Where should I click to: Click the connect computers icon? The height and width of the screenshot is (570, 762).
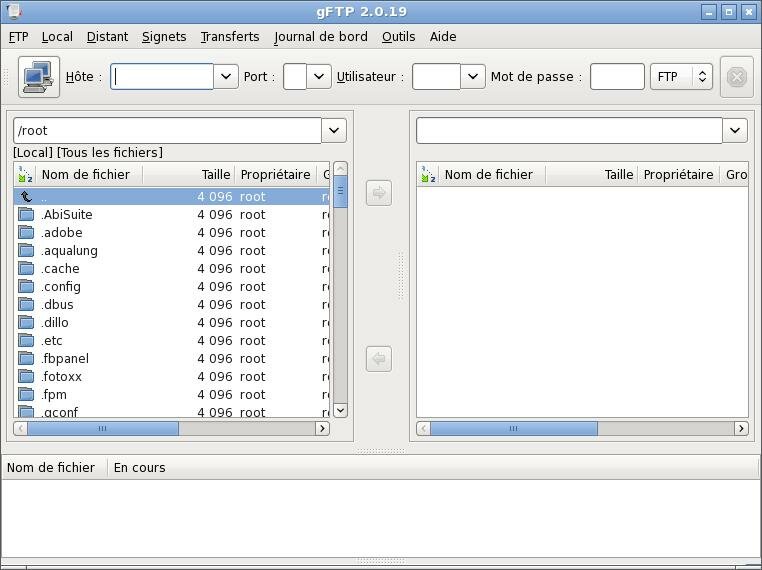39,77
